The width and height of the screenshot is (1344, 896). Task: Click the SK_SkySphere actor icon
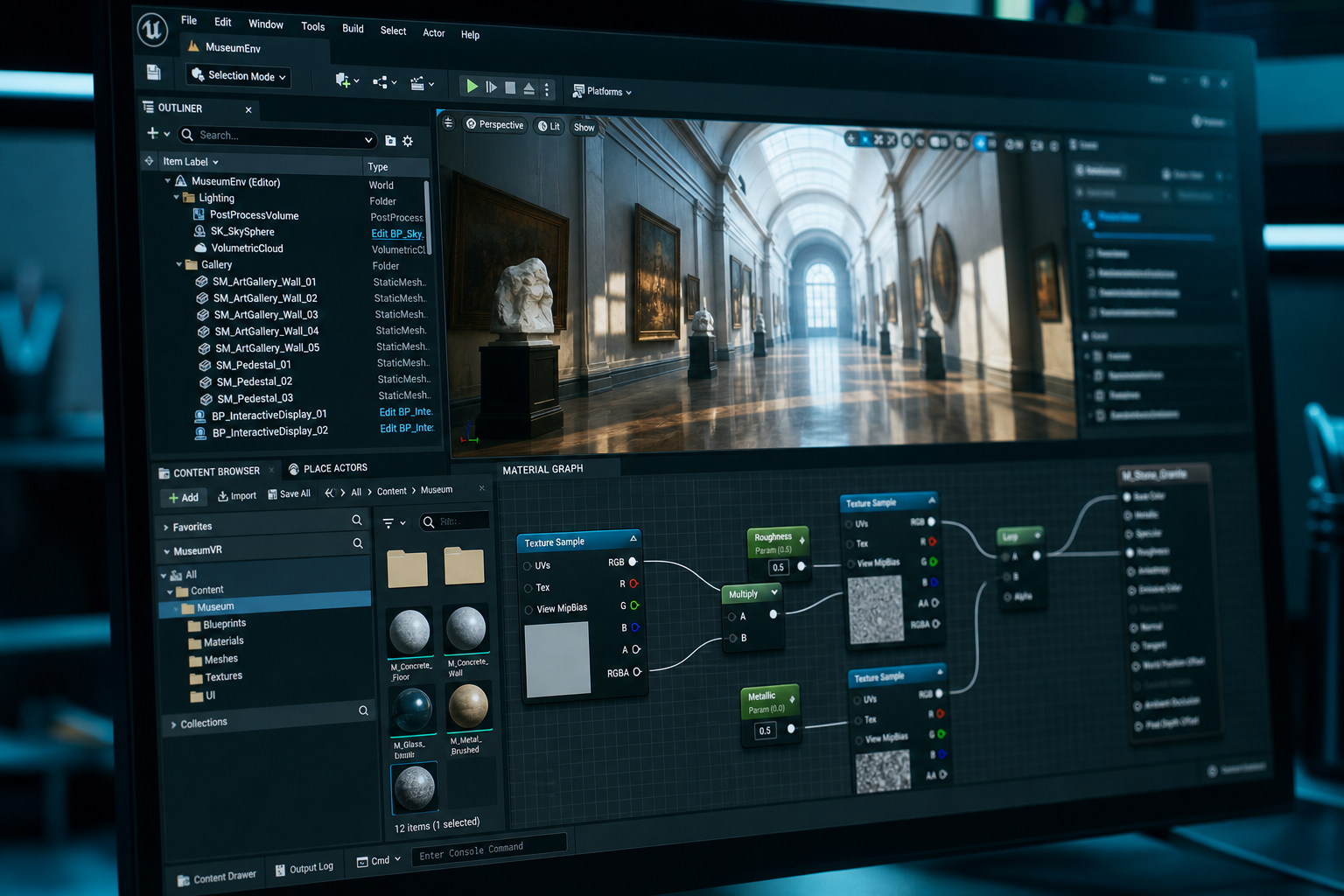[199, 231]
